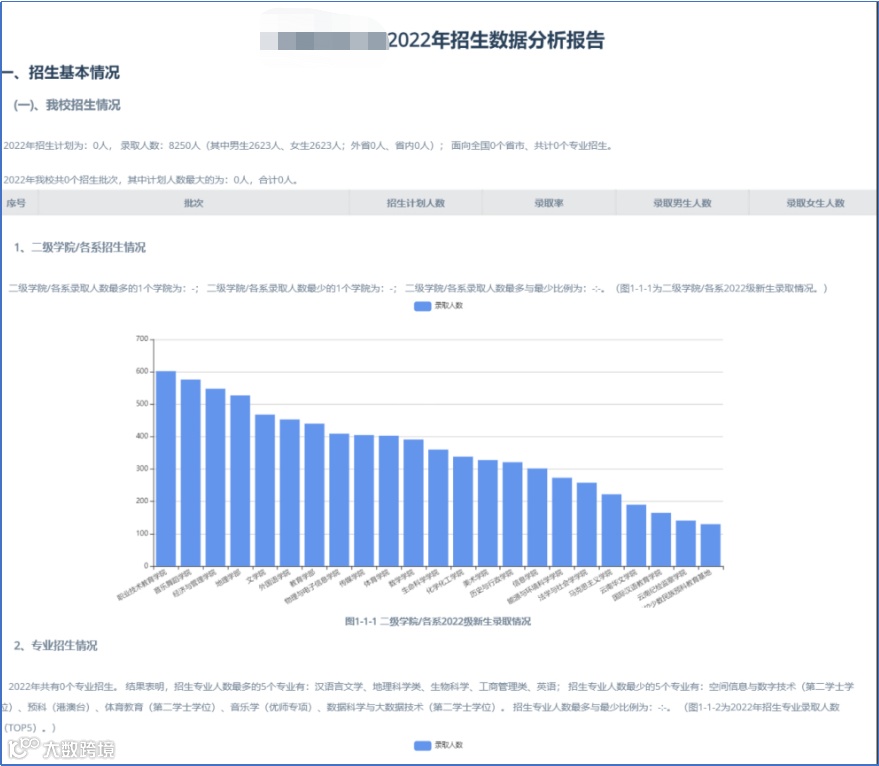Click the heading 1、二级学院/各系招生情况

pos(80,247)
